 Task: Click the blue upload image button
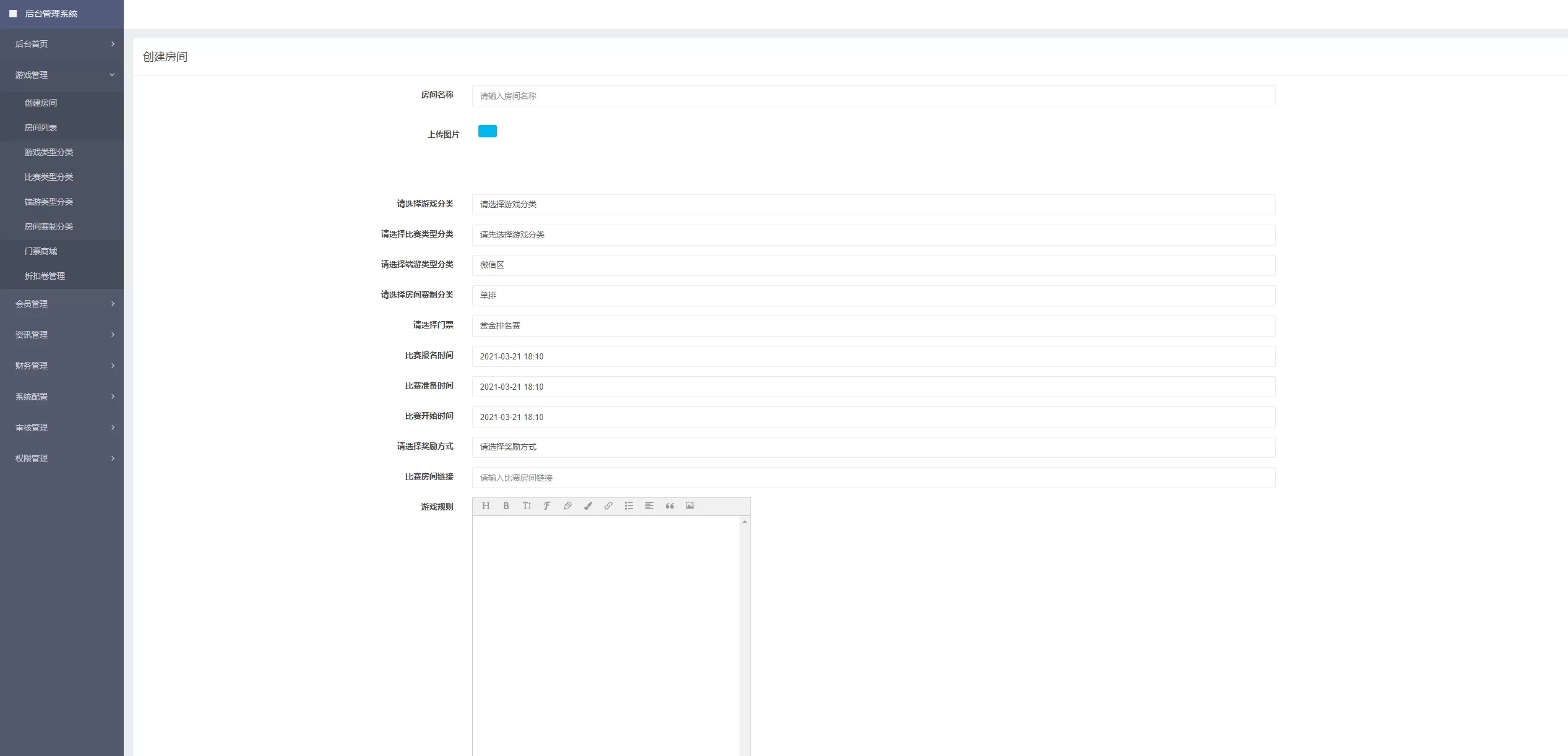coord(488,131)
